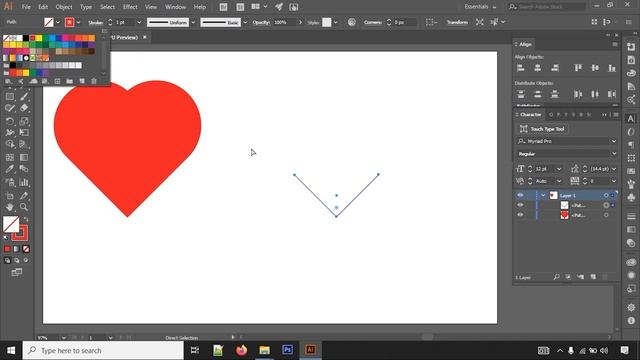Select the Blend tool

24,169
